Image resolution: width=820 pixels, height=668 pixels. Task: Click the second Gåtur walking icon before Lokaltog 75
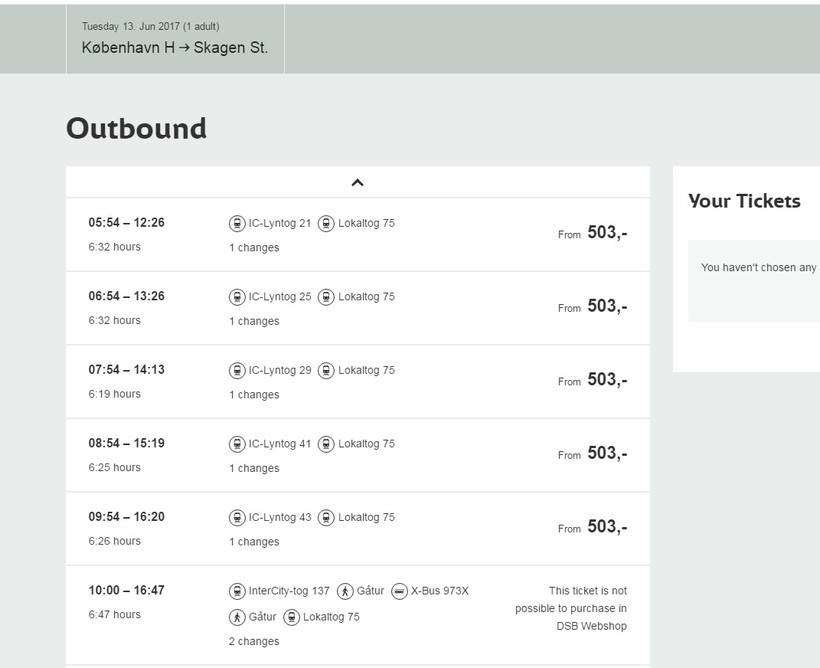point(237,617)
